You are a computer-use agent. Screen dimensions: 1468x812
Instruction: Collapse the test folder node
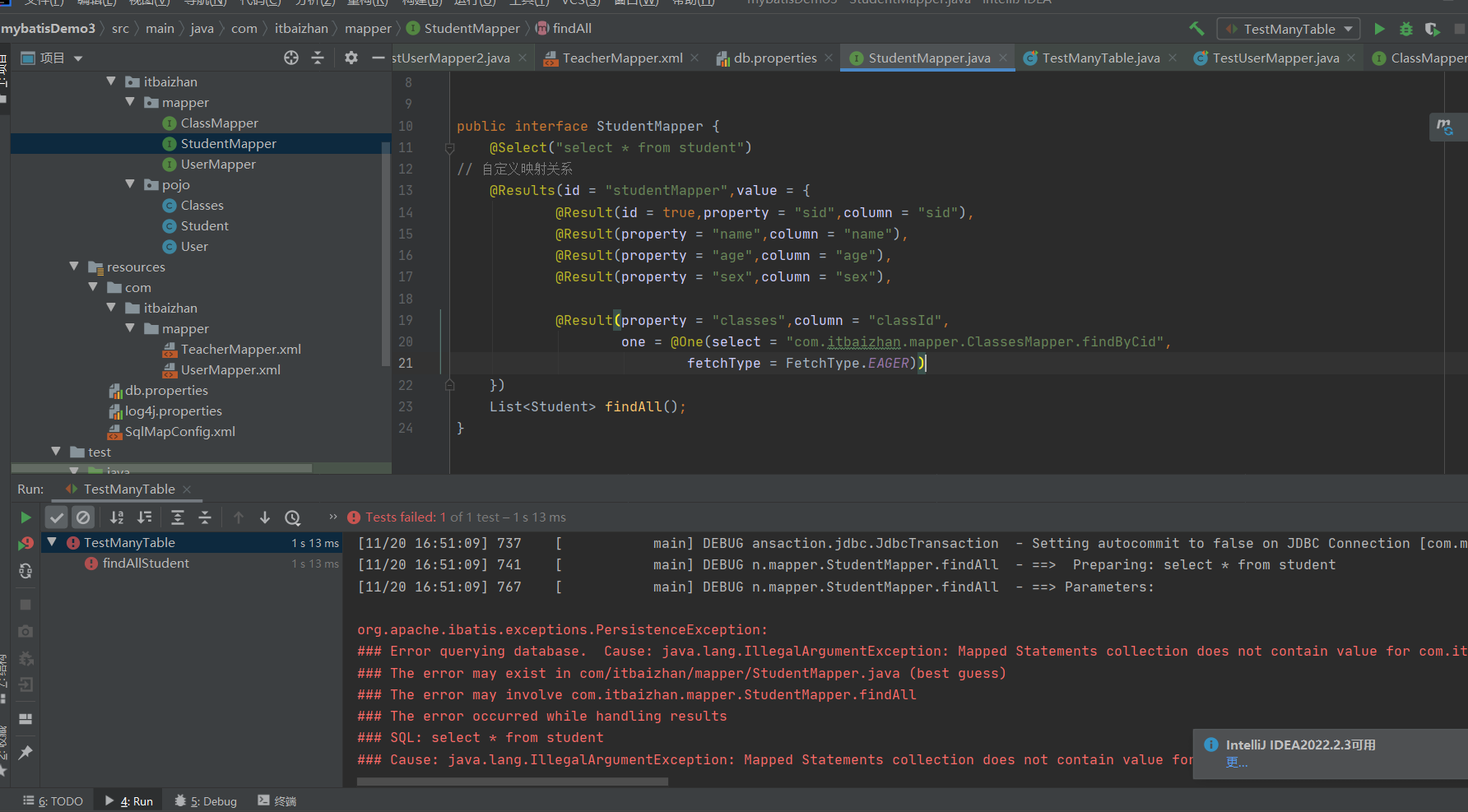click(56, 452)
